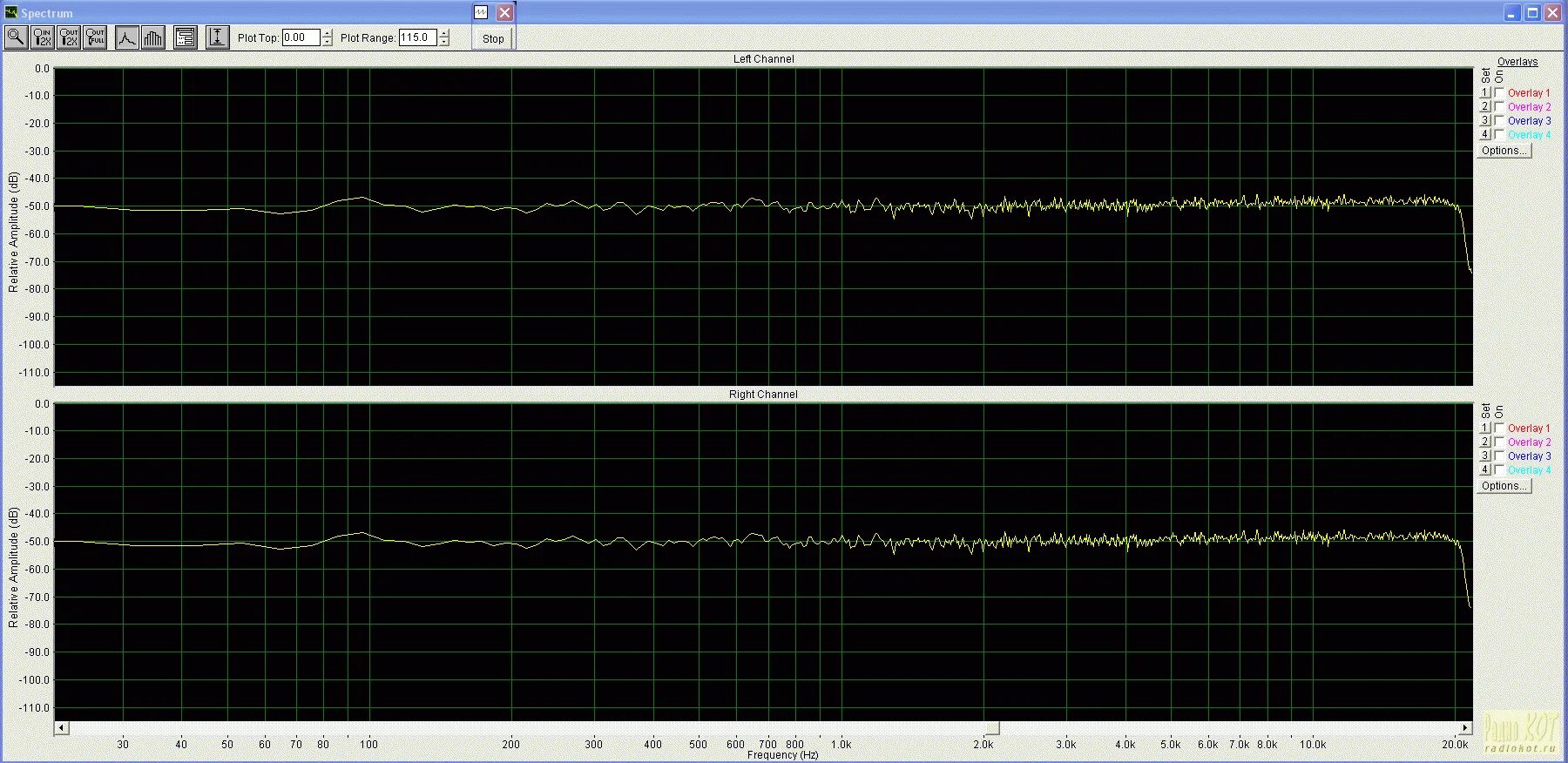Set Right Channel overlay 1
The image size is (1568, 763).
(1485, 428)
